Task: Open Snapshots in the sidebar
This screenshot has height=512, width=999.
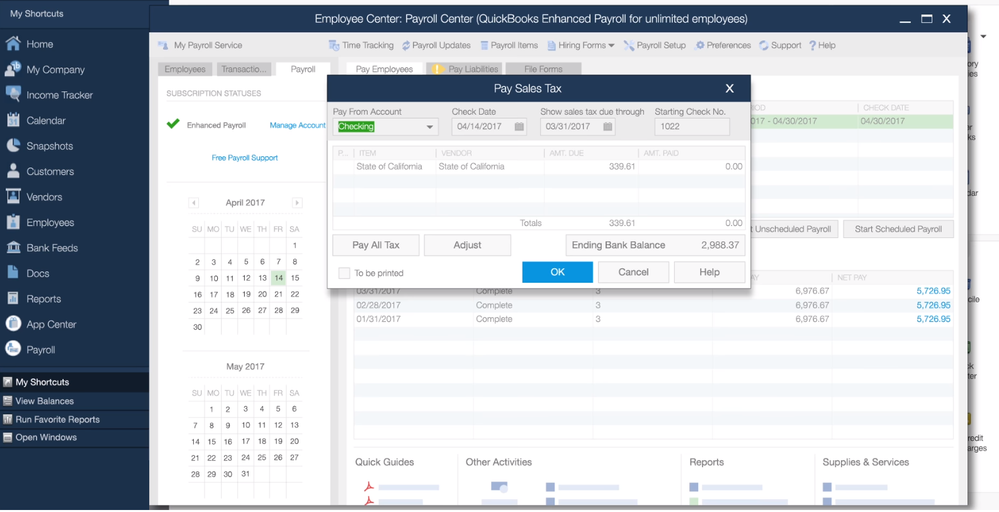Action: (x=39, y=146)
